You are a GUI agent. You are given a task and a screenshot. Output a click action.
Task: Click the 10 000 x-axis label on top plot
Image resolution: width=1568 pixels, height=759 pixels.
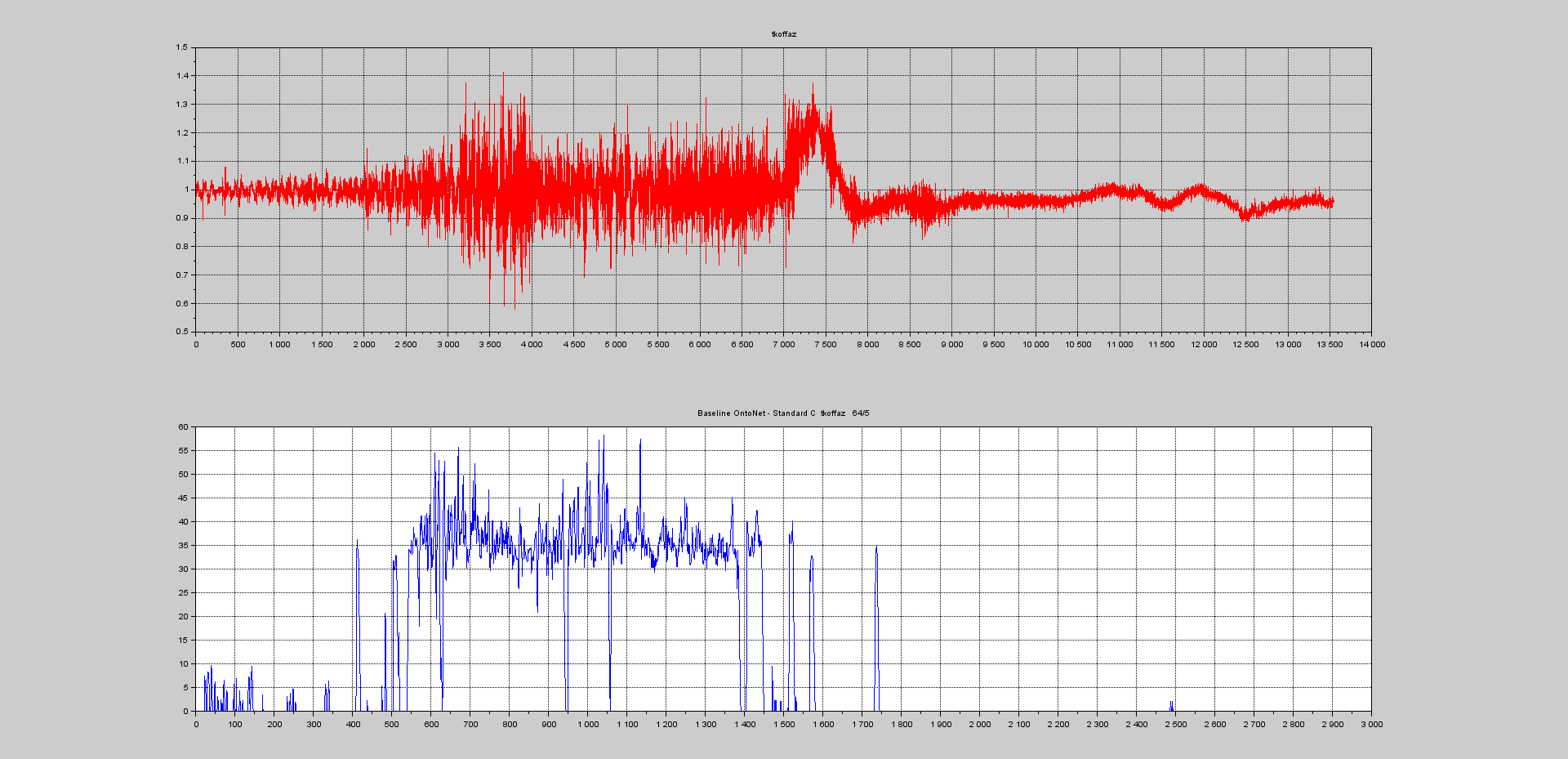[1036, 345]
